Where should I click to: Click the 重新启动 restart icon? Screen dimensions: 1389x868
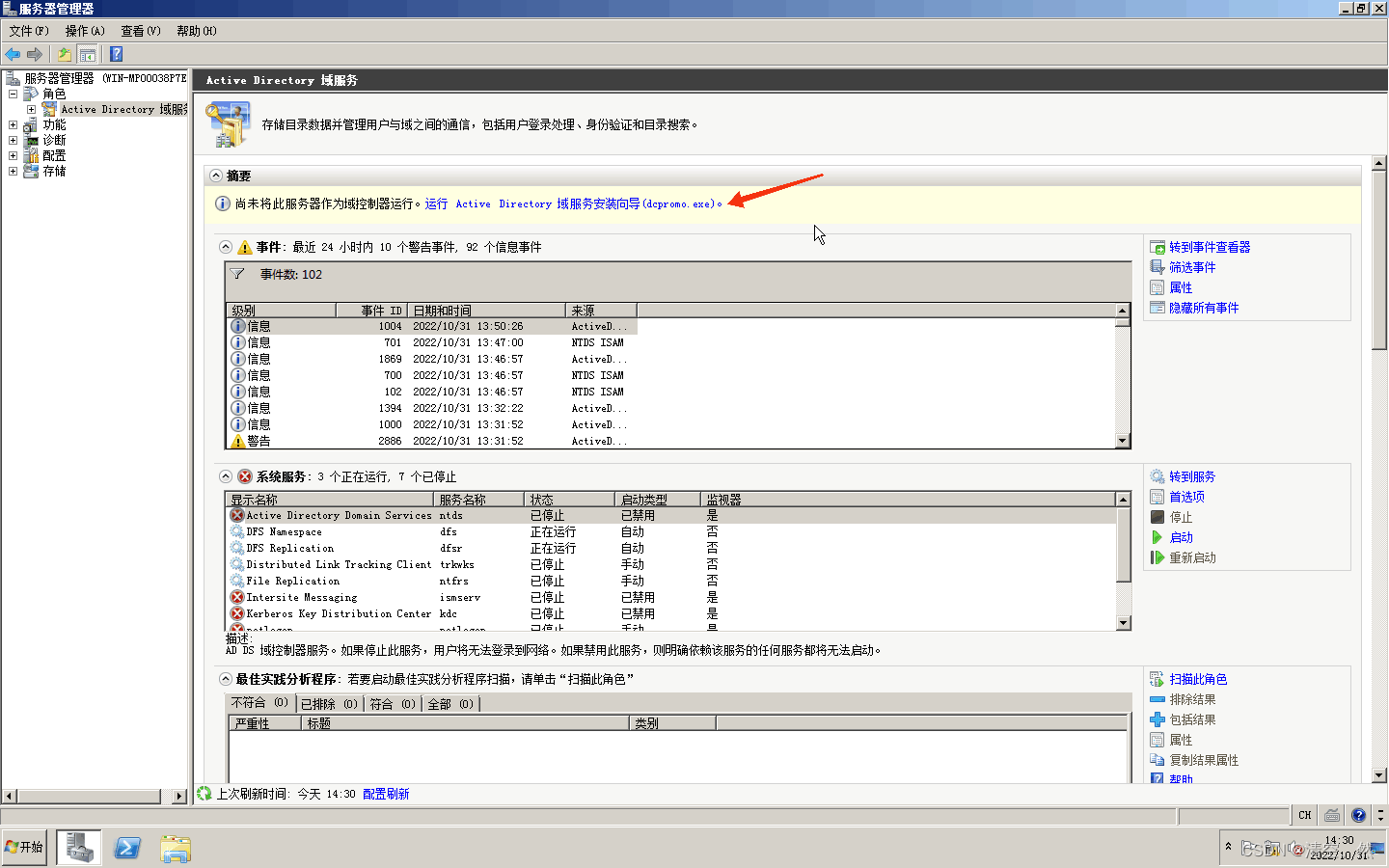(1157, 557)
